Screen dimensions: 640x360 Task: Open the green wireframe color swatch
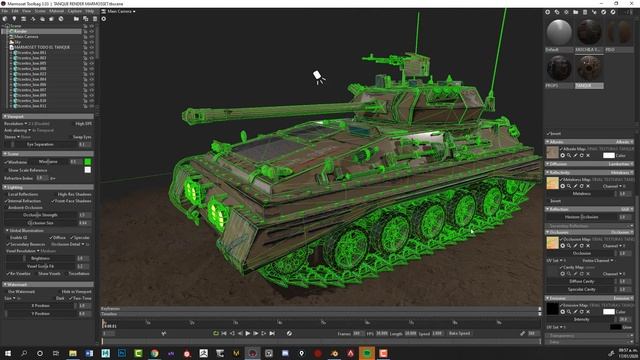pos(88,162)
